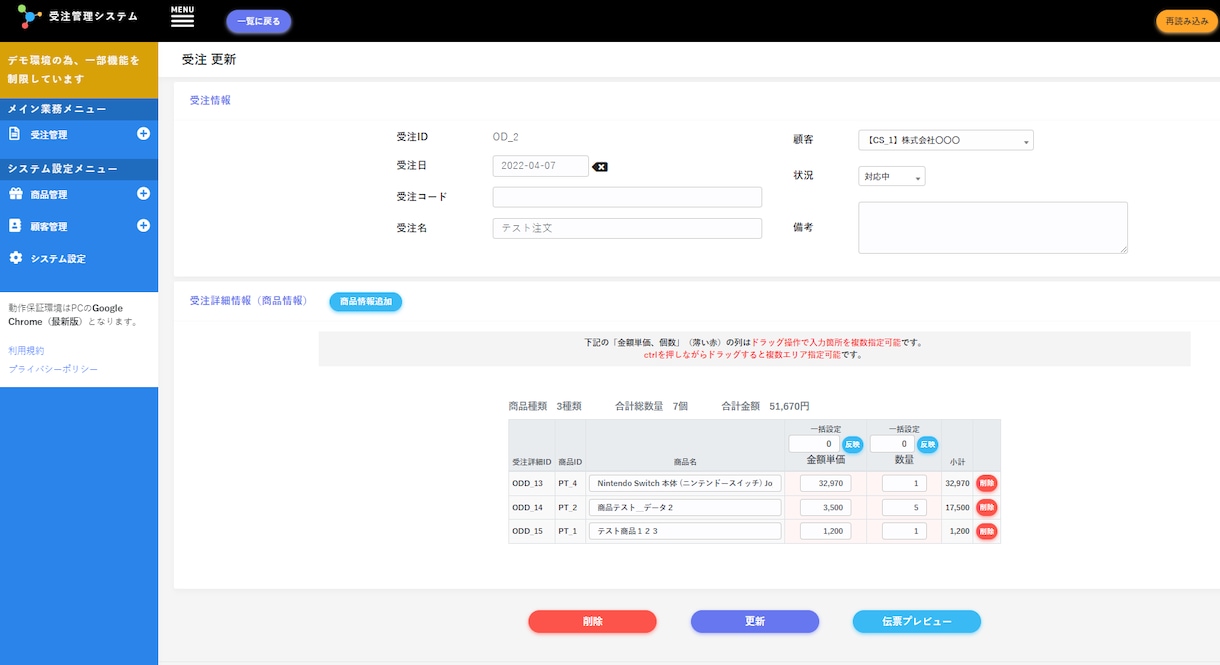Click the 3,500 unit price field

coord(826,507)
